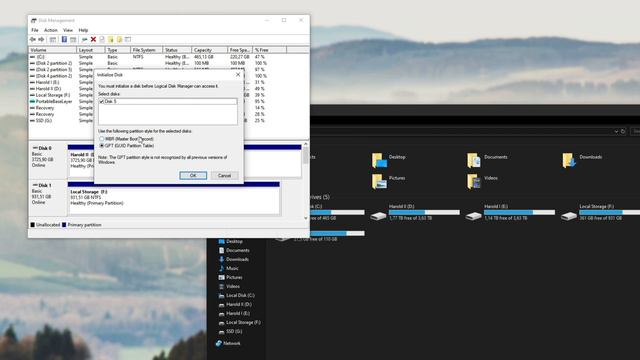Click the red X delete icon in toolbar
Image resolution: width=640 pixels, height=360 pixels.
click(93, 40)
